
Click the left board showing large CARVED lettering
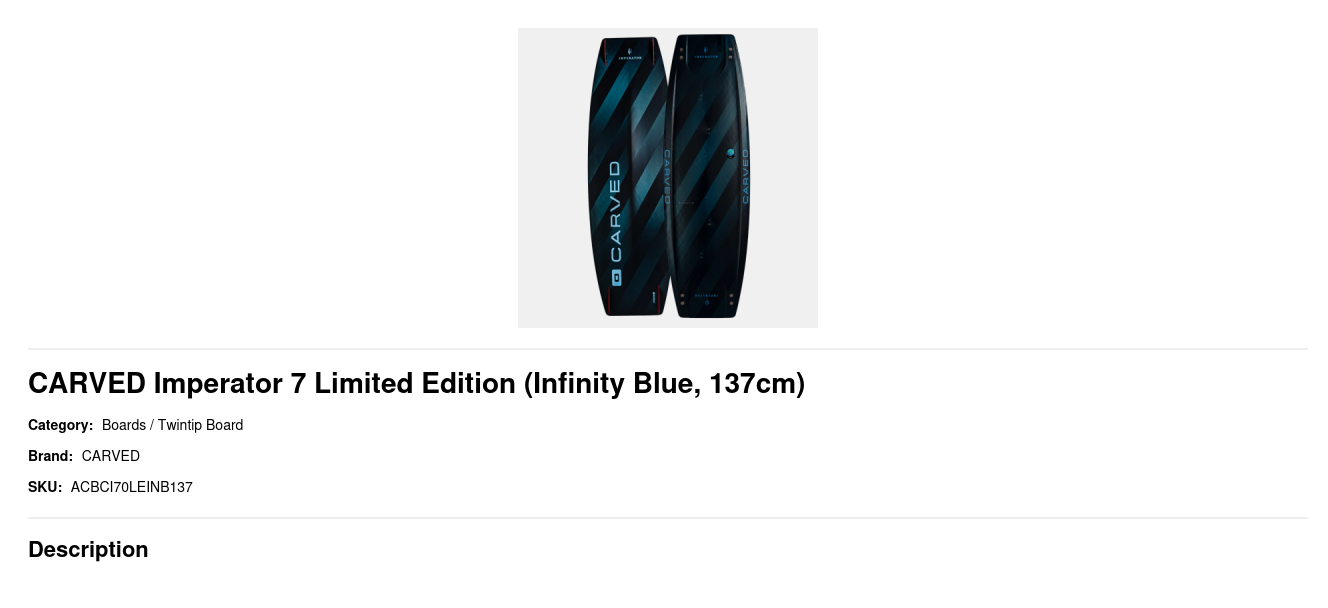pos(626,177)
